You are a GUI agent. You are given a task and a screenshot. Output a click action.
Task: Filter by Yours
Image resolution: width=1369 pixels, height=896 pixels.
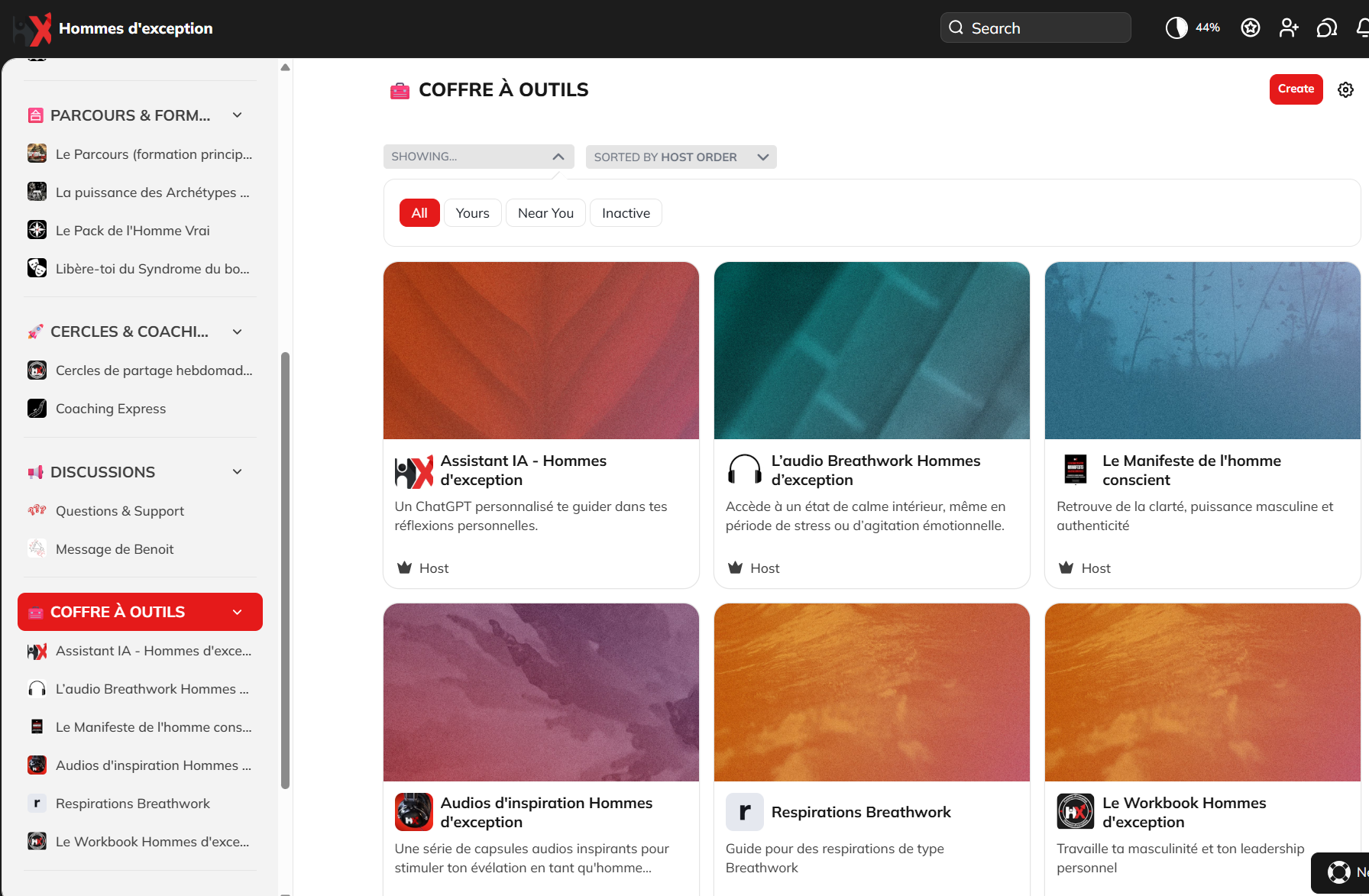472,213
